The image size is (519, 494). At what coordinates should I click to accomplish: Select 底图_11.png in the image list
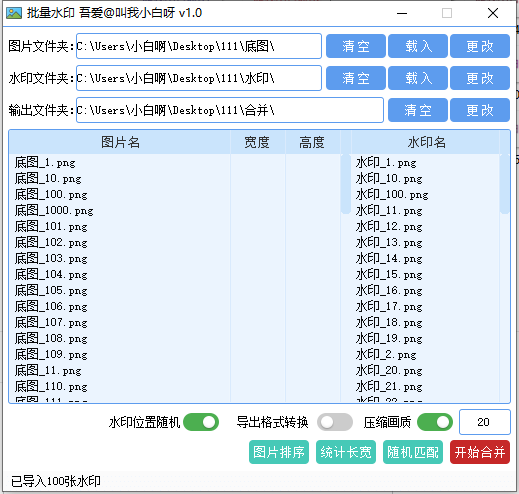click(x=120, y=371)
